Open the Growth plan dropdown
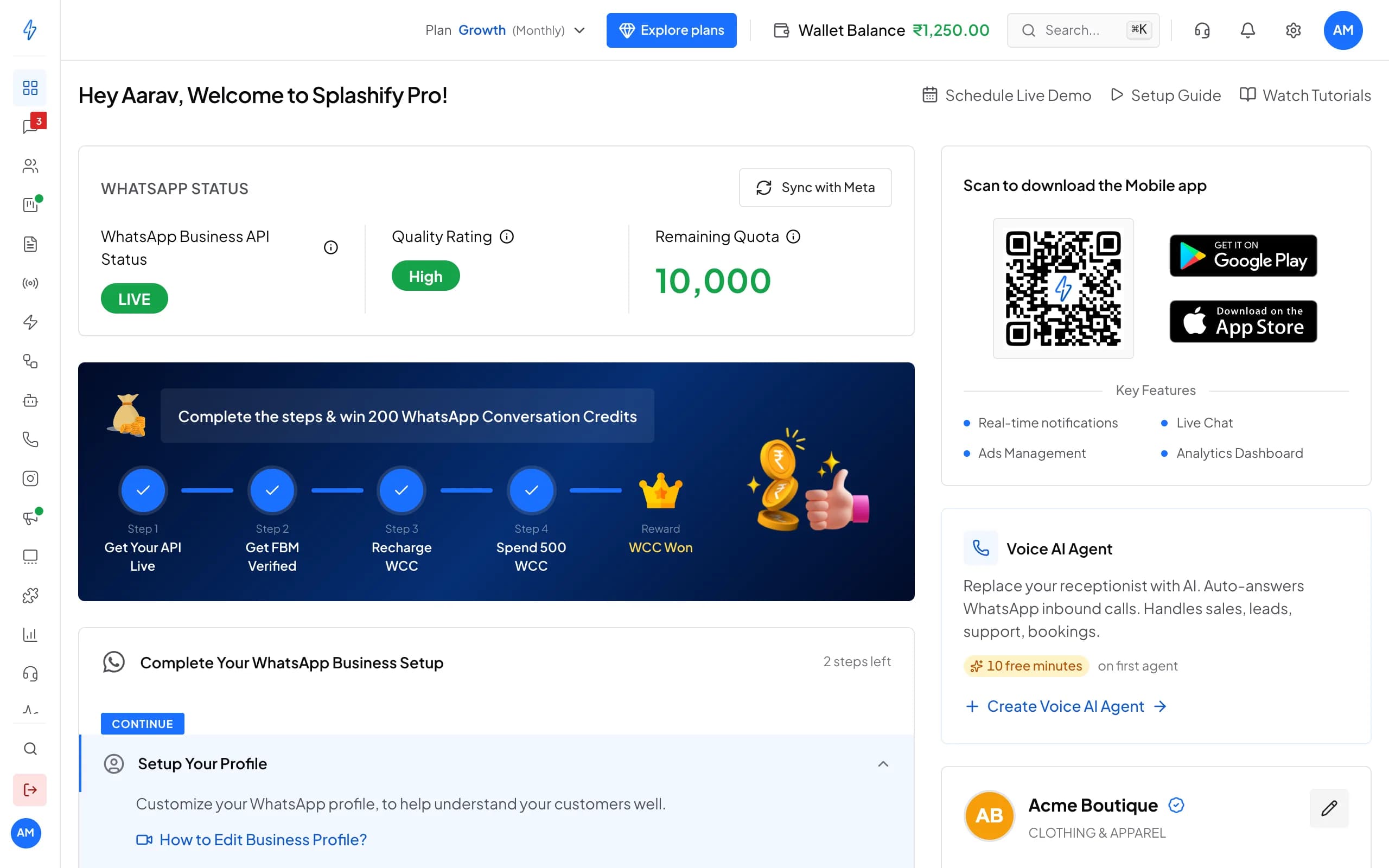 pyautogui.click(x=505, y=30)
